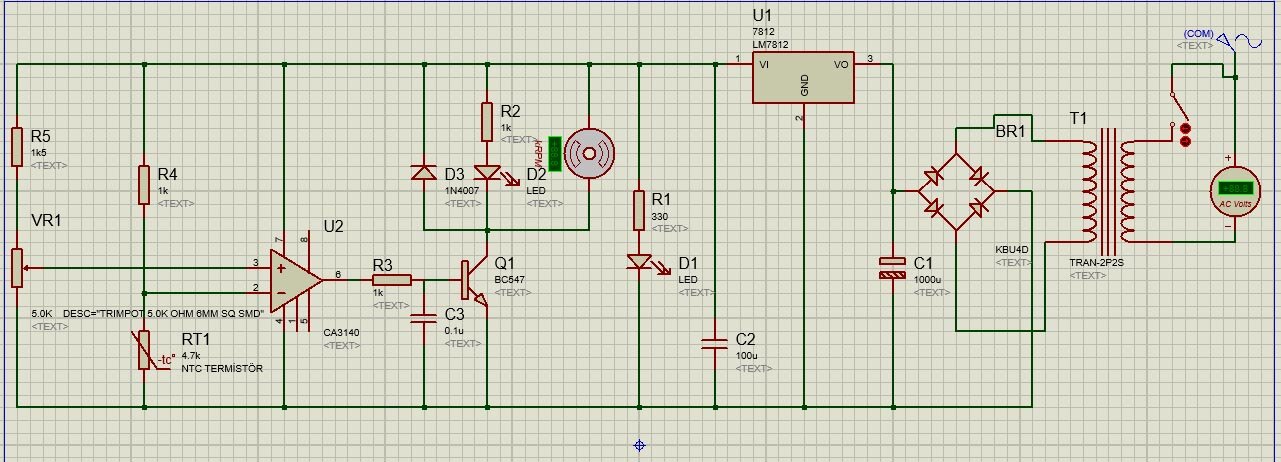The width and height of the screenshot is (1281, 462).
Task: Select the T1 transformer symbol
Action: [x=1110, y=193]
